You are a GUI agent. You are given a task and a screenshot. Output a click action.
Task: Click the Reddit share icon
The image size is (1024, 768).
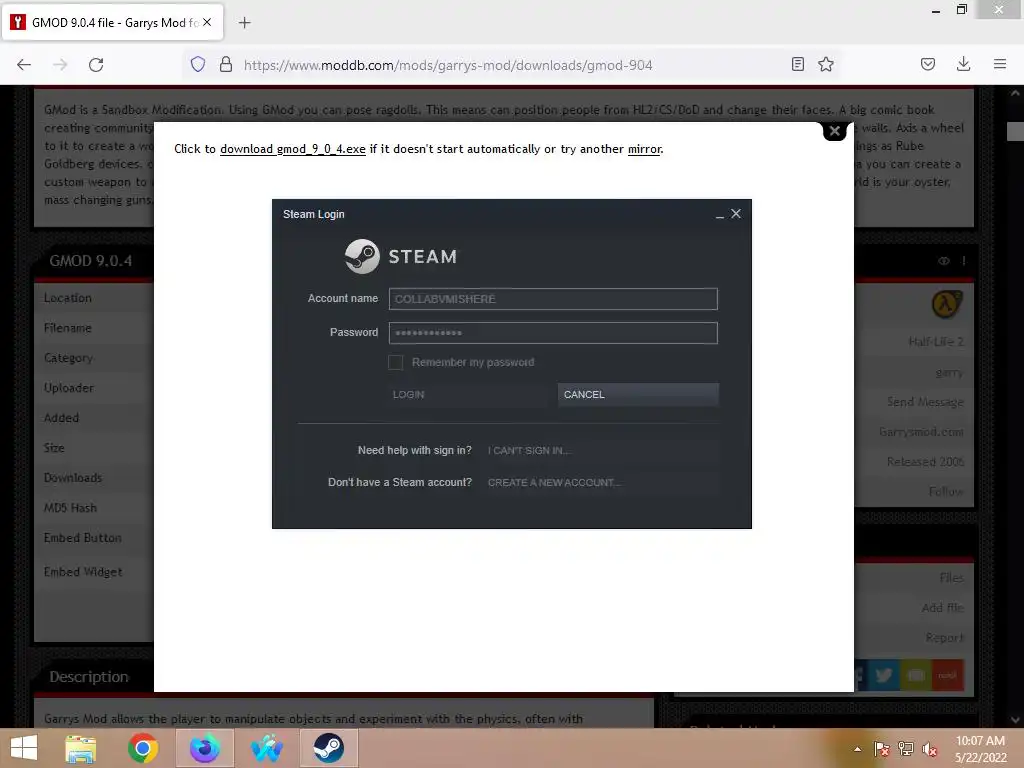coord(948,675)
